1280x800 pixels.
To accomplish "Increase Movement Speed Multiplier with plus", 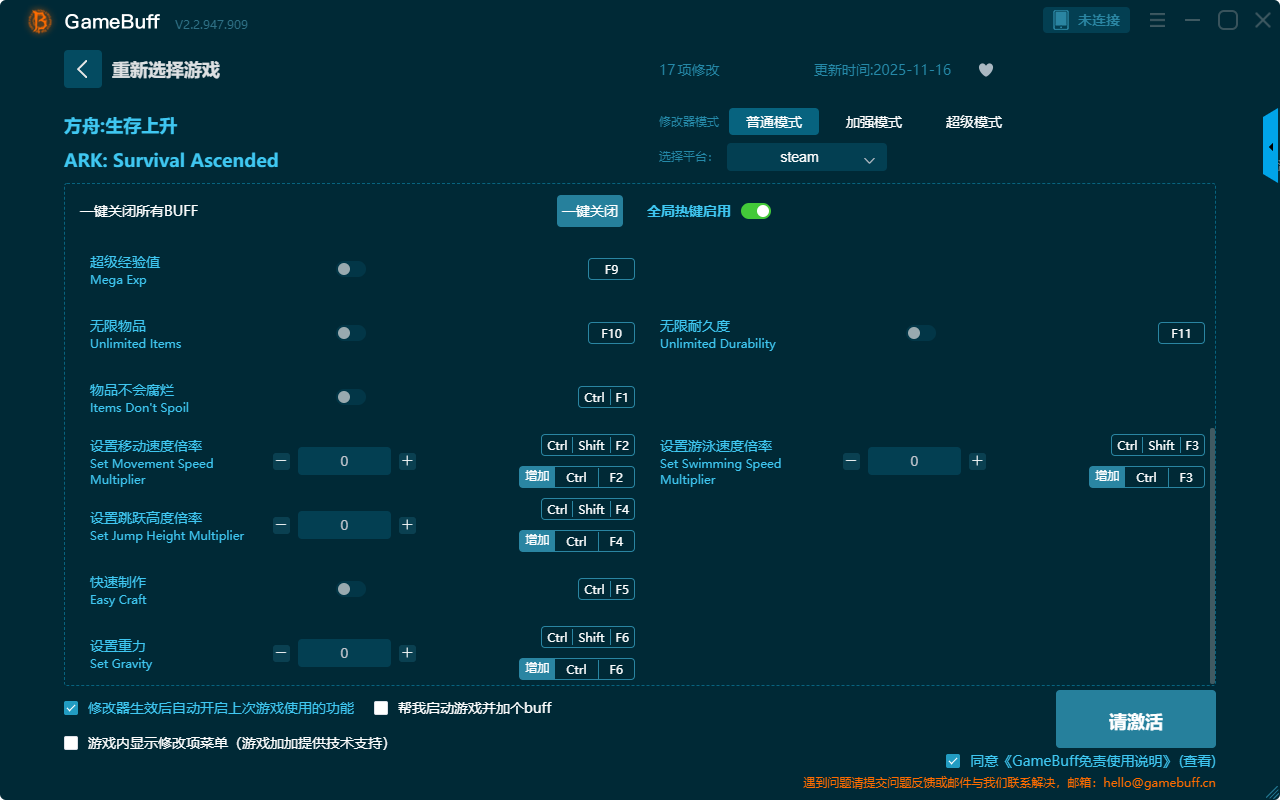I will click(407, 461).
